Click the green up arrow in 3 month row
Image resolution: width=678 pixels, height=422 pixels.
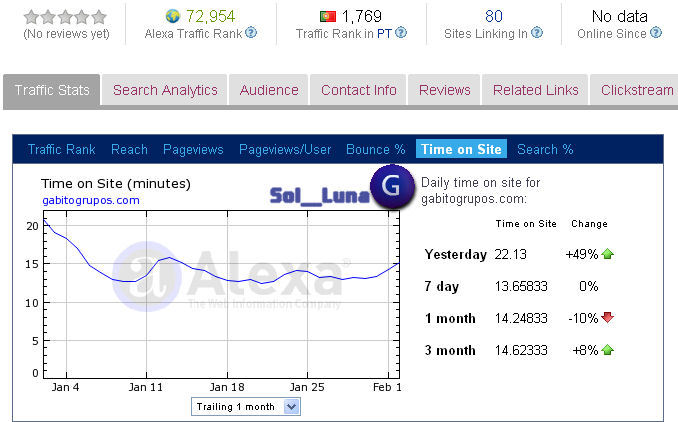[x=608, y=350]
